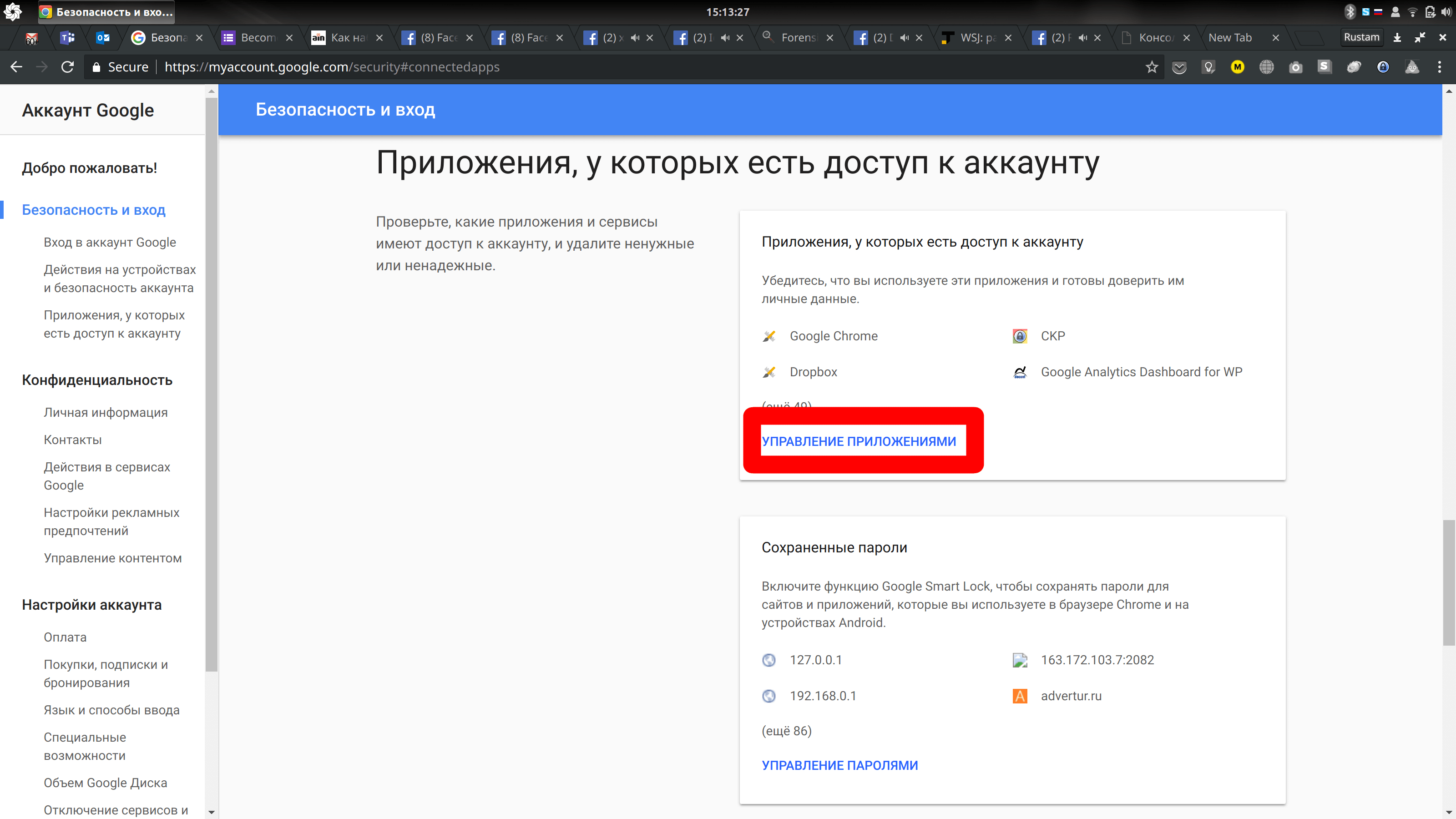Click the blue circular lock extension icon
Image resolution: width=1456 pixels, height=819 pixels.
[x=1383, y=67]
